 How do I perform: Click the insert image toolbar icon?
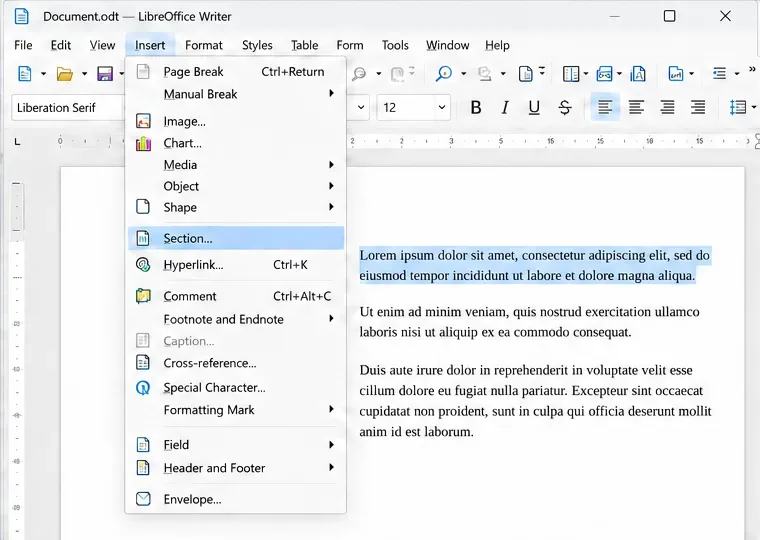604,74
